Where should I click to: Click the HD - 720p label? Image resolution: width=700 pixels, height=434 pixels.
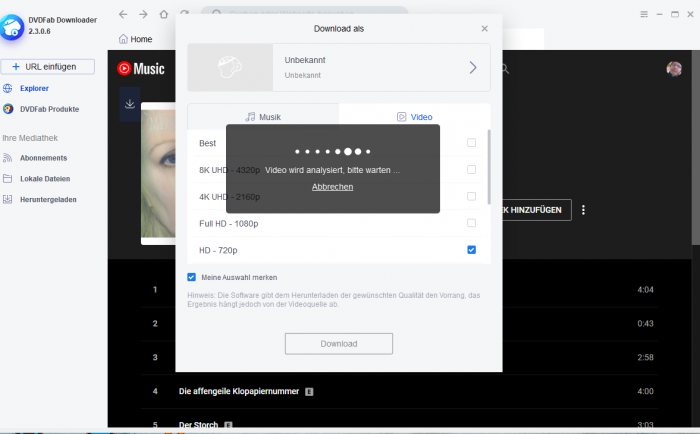click(x=218, y=250)
